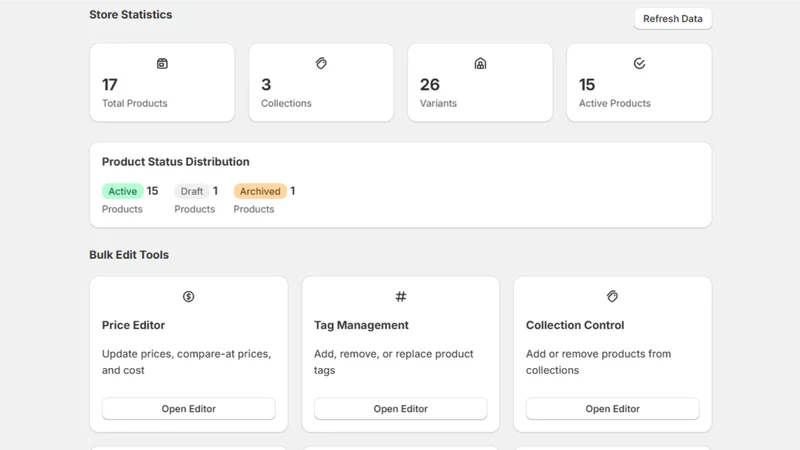Click the Collection Control title
Viewport: 800px width, 450px height.
click(x=575, y=325)
